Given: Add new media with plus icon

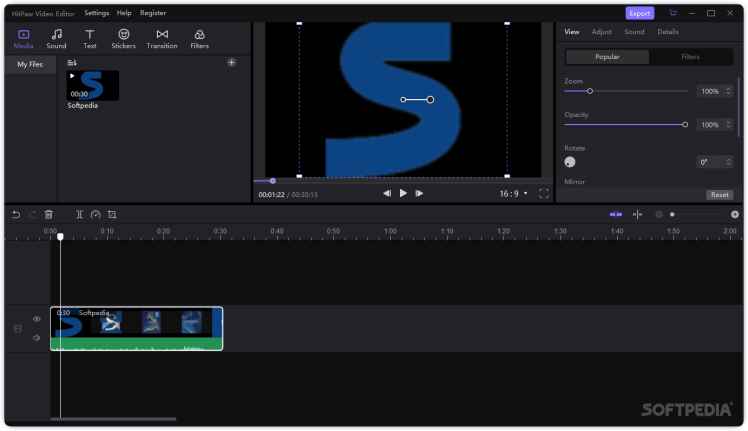Looking at the screenshot, I should (231, 63).
